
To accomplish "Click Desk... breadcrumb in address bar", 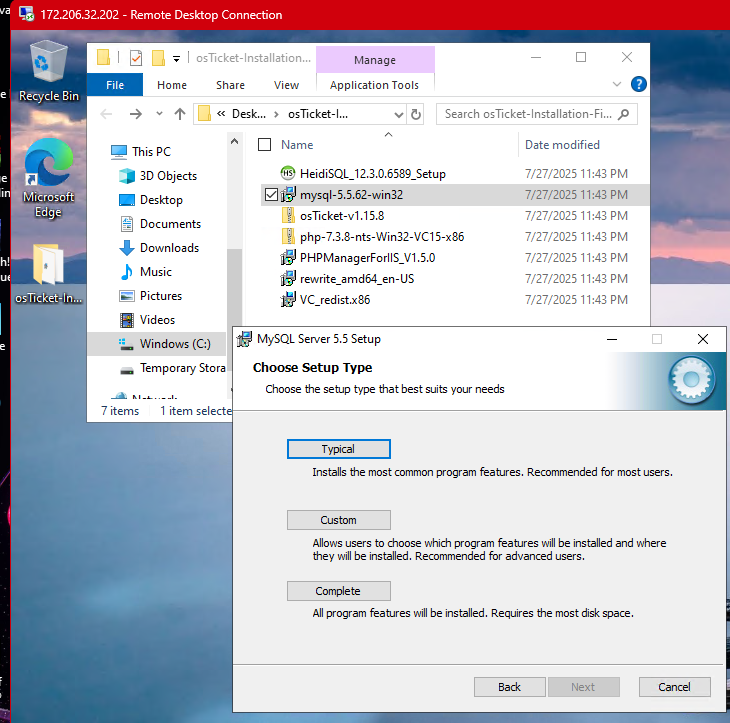I will 249,114.
